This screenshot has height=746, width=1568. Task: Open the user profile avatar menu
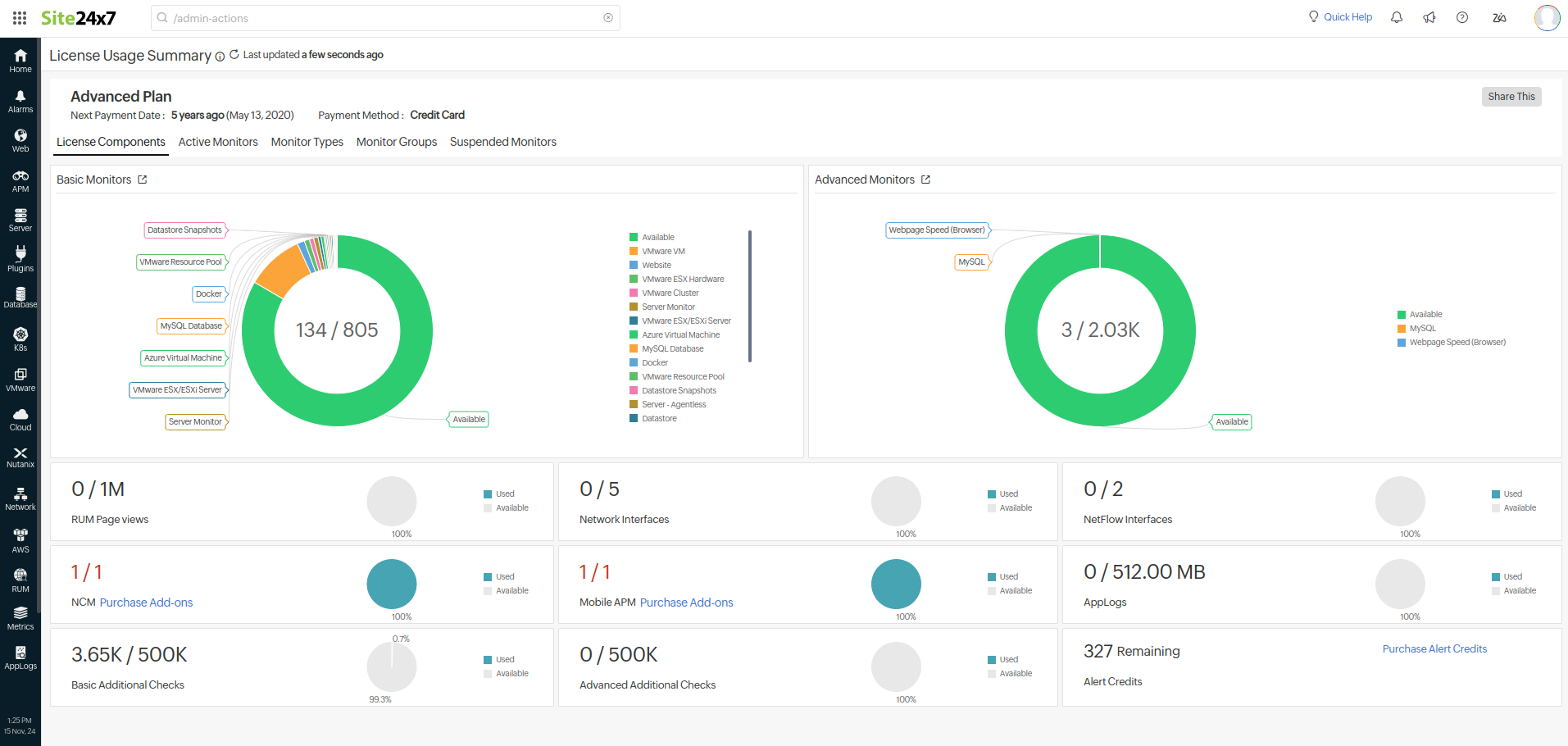[x=1547, y=17]
